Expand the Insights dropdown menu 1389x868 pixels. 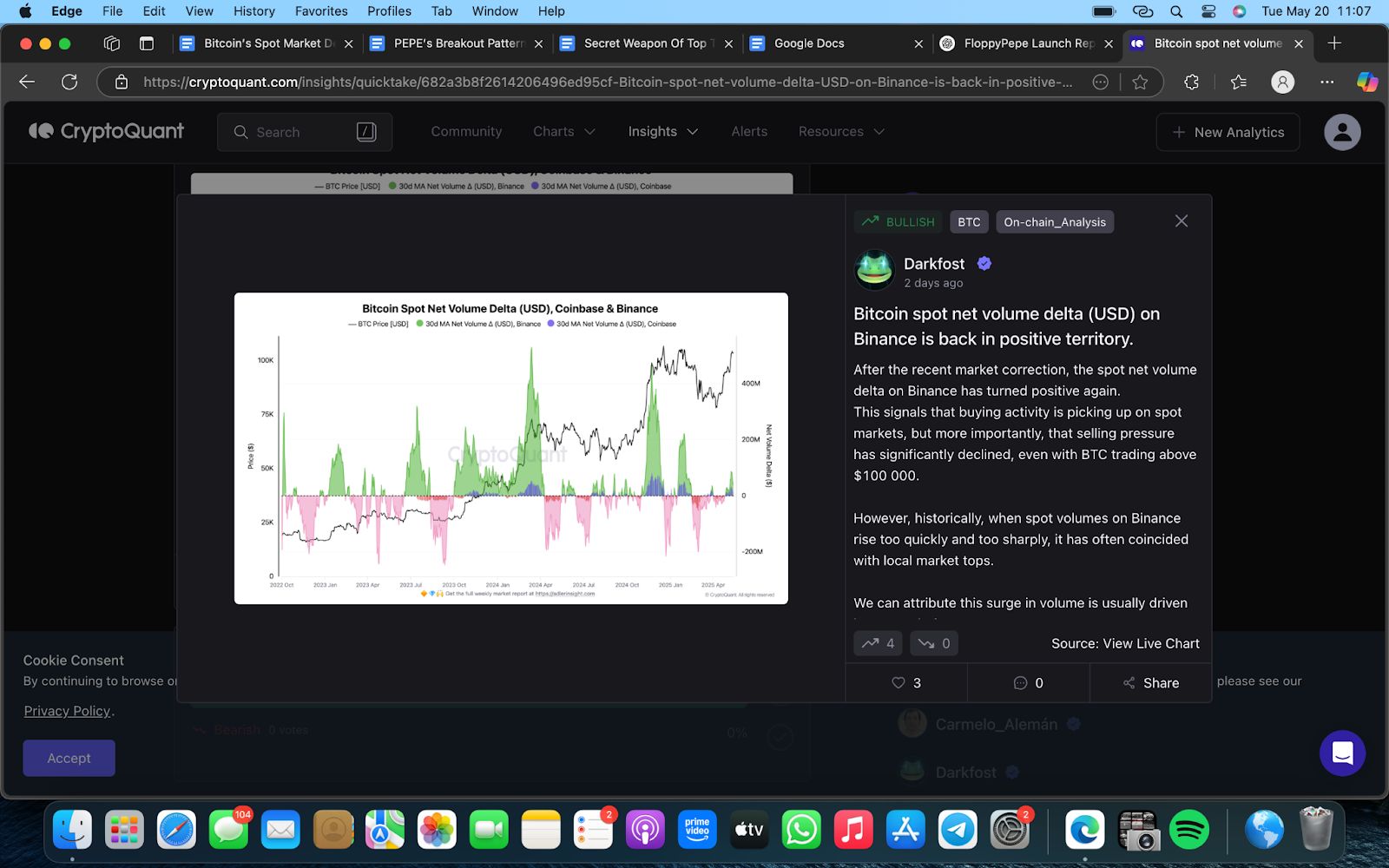pos(663,132)
